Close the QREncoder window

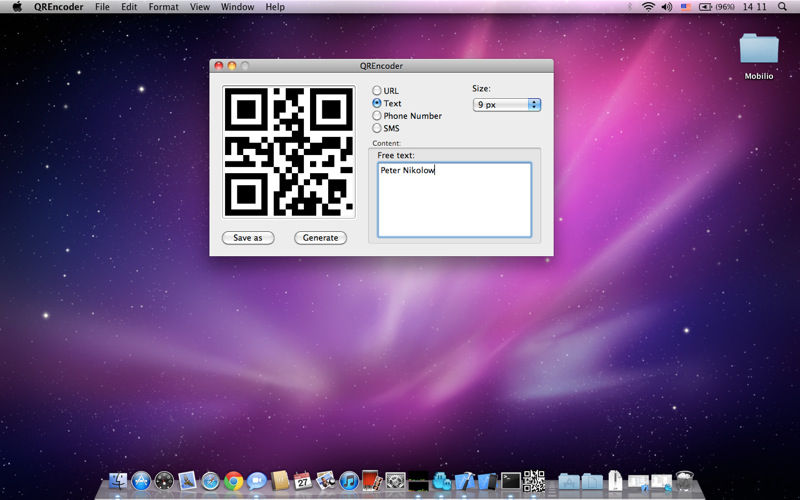click(x=219, y=66)
